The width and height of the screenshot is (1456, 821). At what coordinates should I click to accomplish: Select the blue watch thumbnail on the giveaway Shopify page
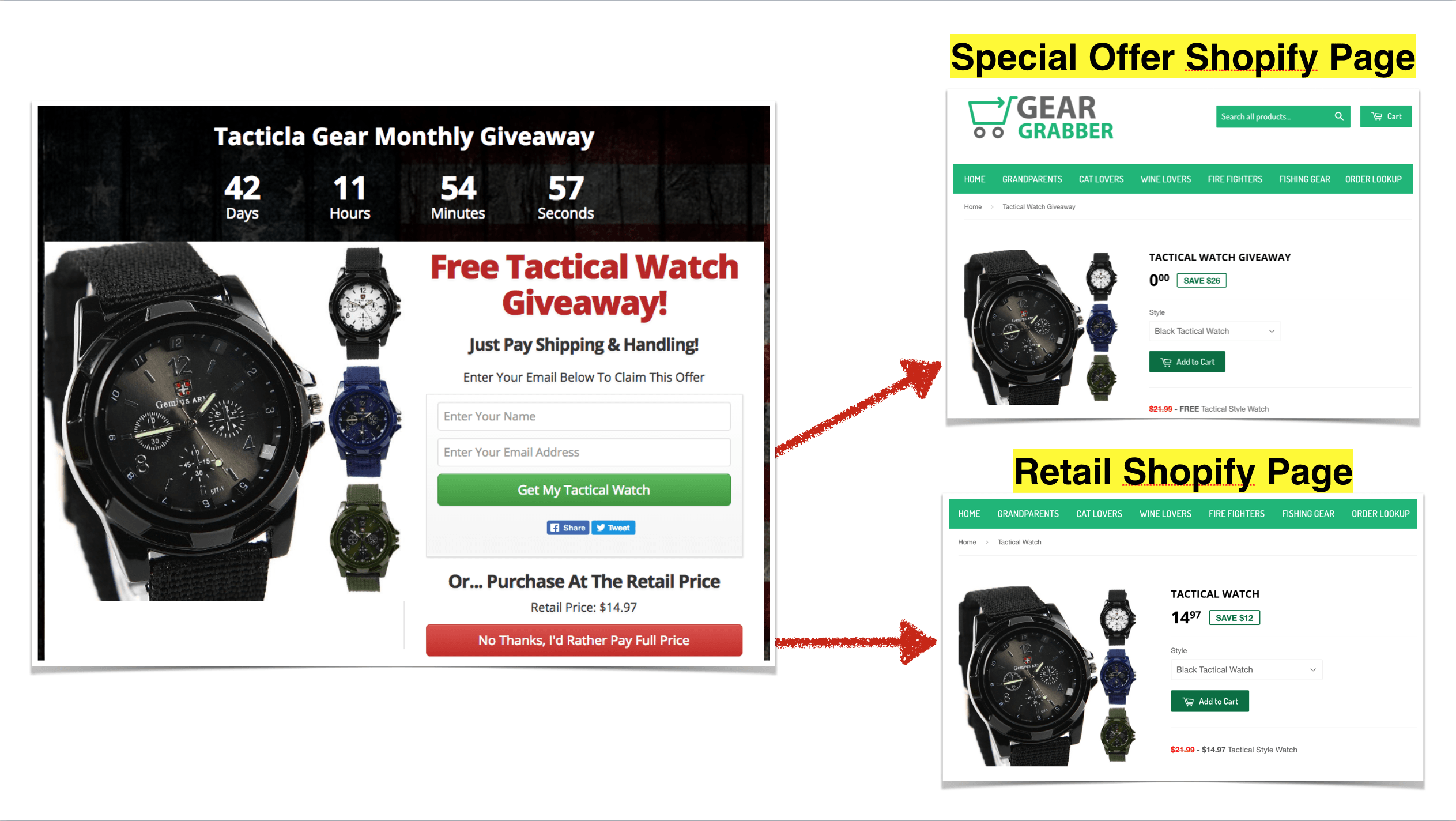(1102, 327)
